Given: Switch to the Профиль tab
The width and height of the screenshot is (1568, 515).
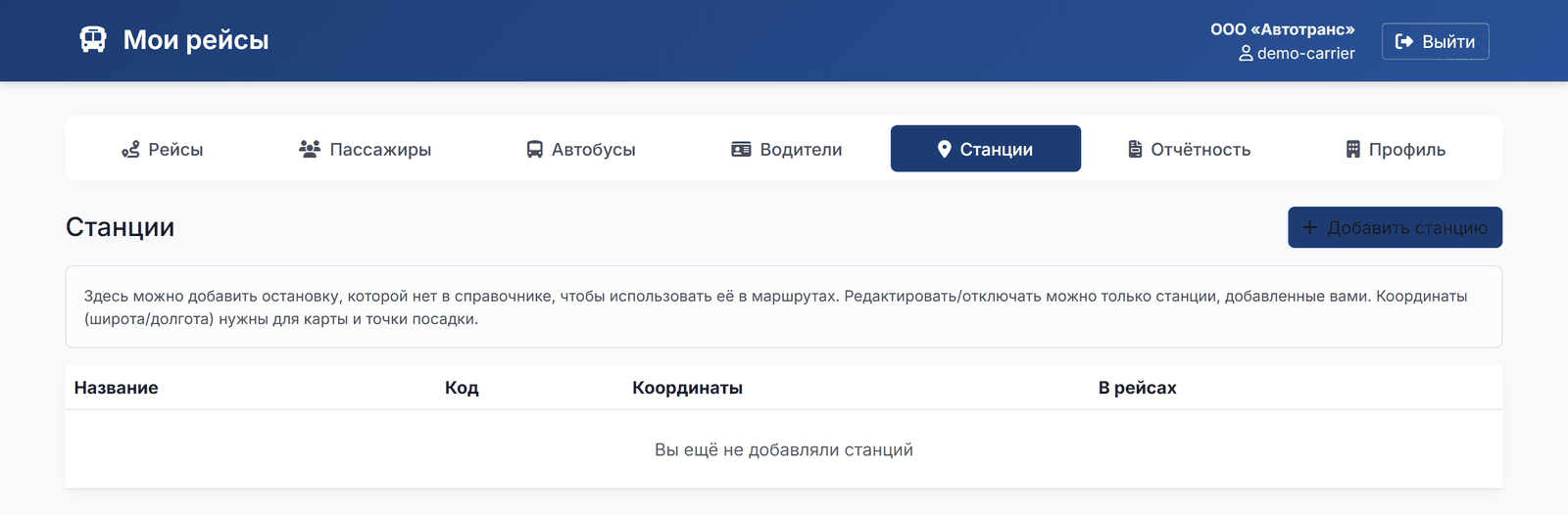Looking at the screenshot, I should [1396, 149].
